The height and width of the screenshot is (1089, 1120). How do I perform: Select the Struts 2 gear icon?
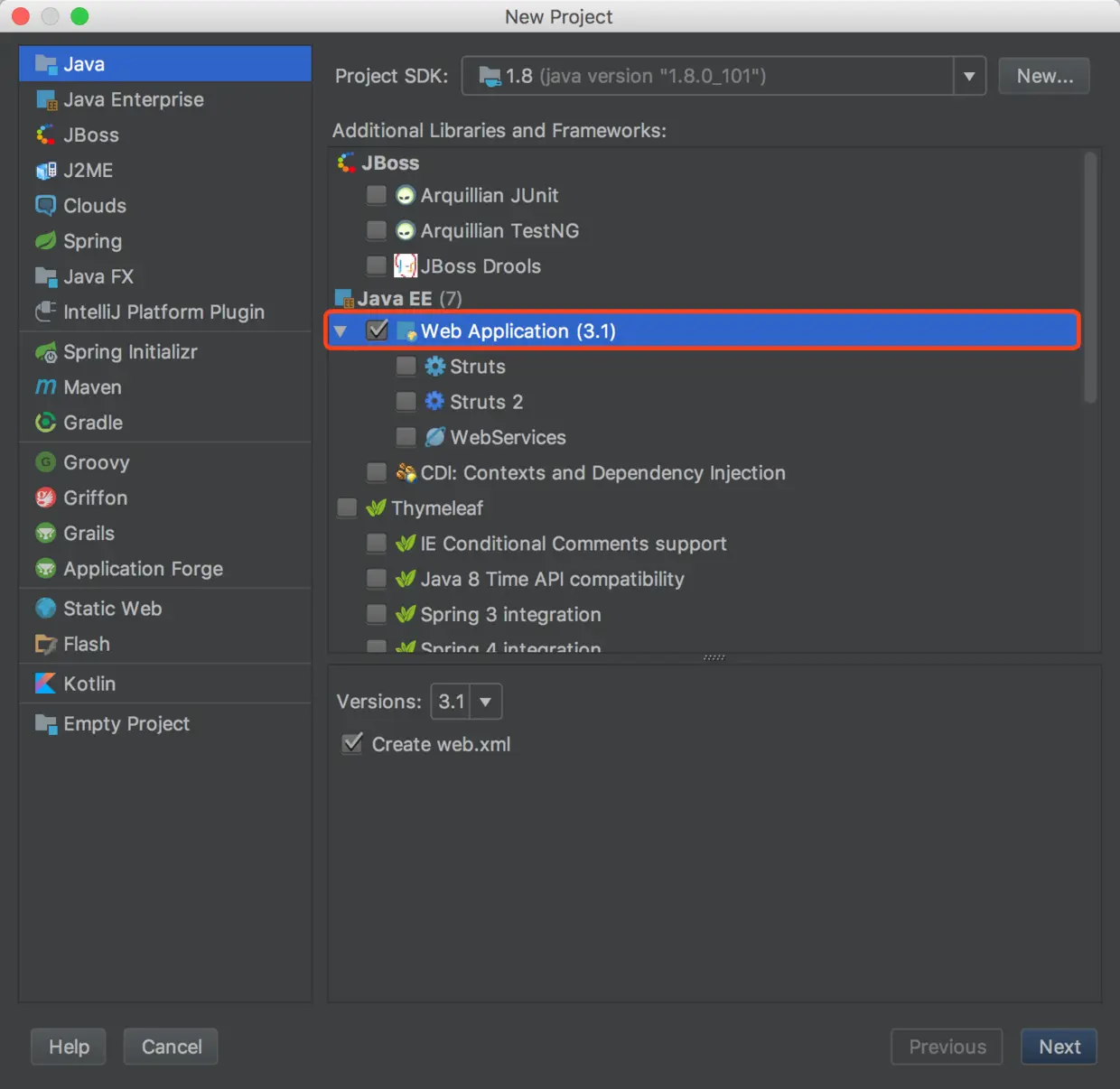(434, 401)
